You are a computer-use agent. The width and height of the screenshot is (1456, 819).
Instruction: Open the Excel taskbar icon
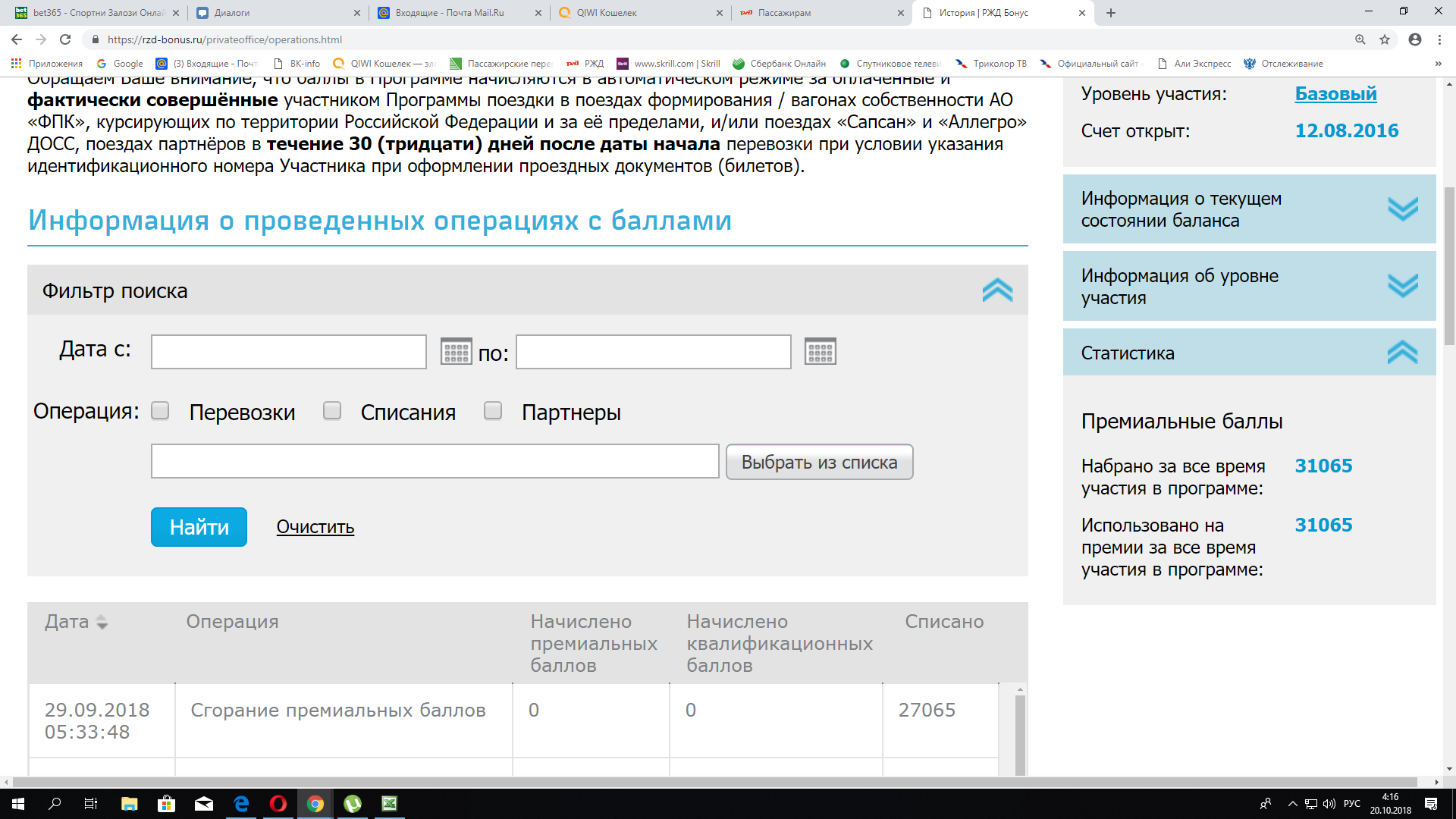(x=389, y=804)
